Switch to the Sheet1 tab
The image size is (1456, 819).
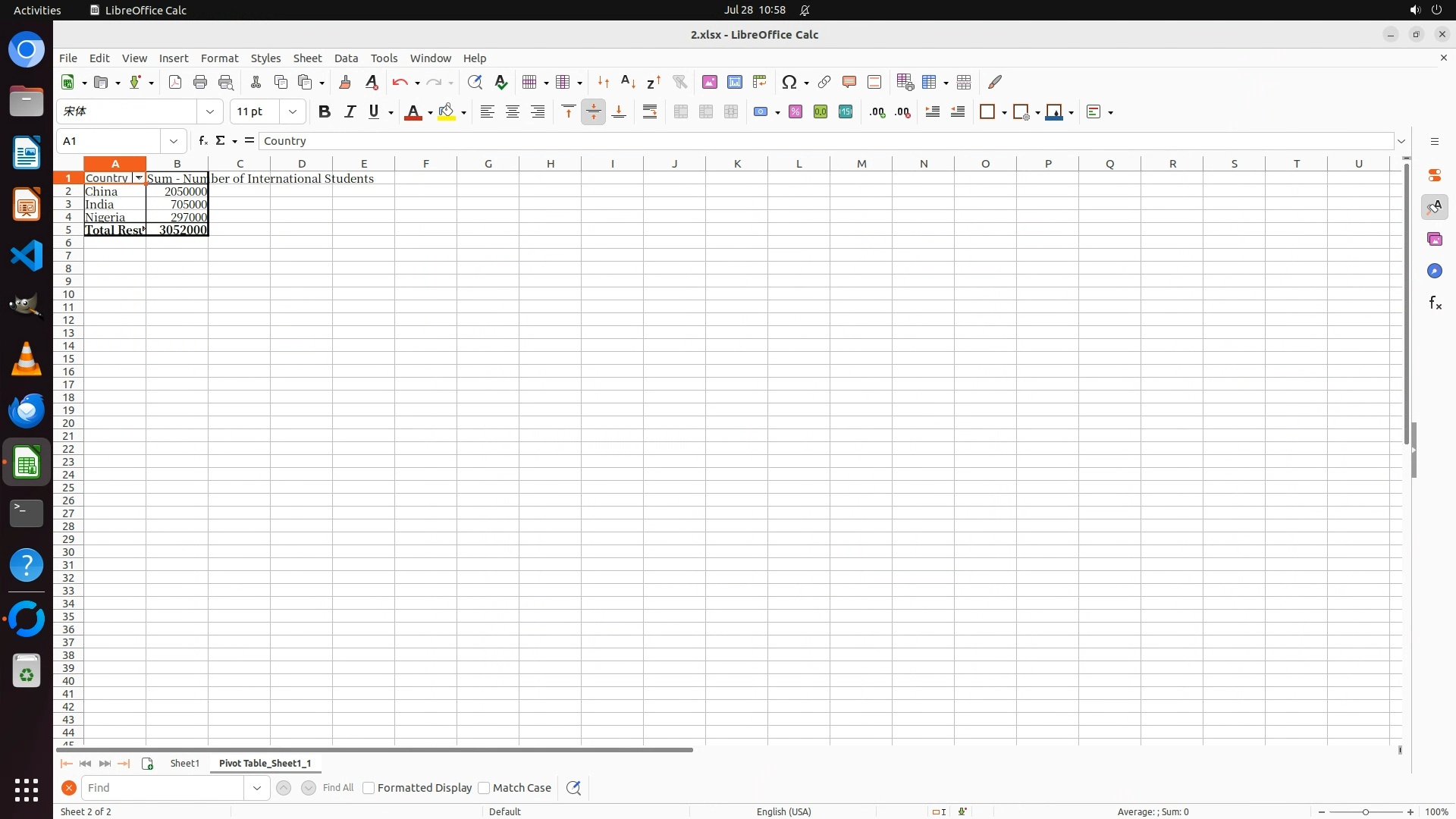click(184, 763)
